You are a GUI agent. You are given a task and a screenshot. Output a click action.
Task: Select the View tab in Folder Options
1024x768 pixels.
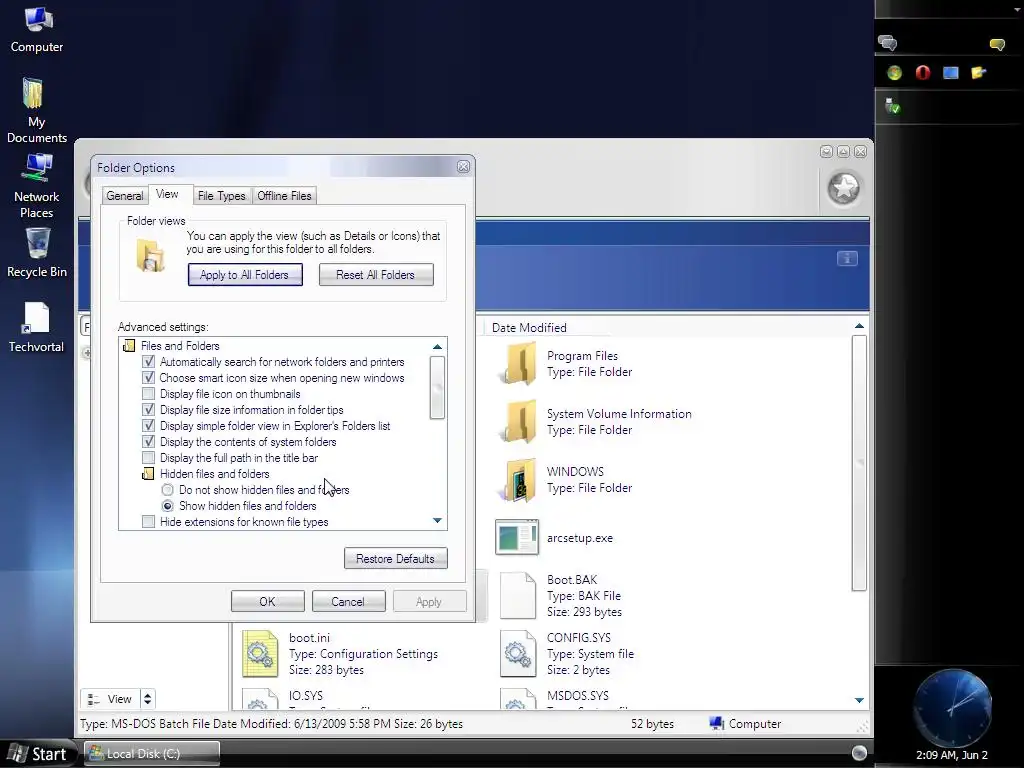pyautogui.click(x=167, y=194)
